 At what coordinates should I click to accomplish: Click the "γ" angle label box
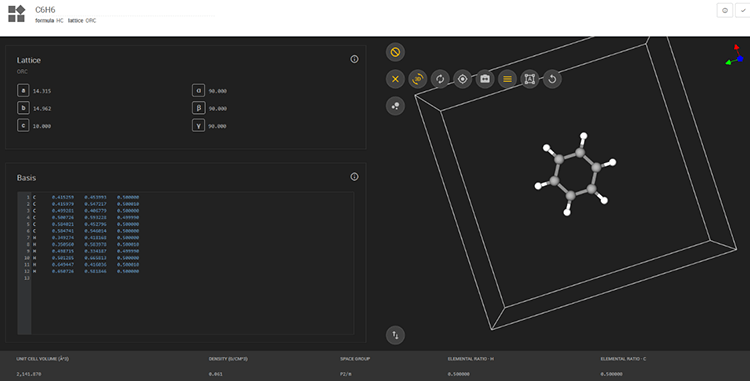tap(199, 126)
